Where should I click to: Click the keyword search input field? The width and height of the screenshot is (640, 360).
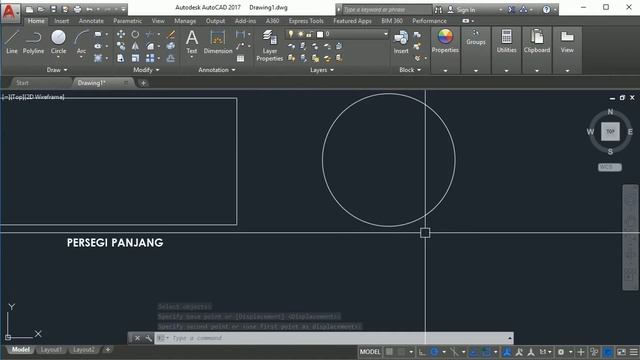pos(387,9)
